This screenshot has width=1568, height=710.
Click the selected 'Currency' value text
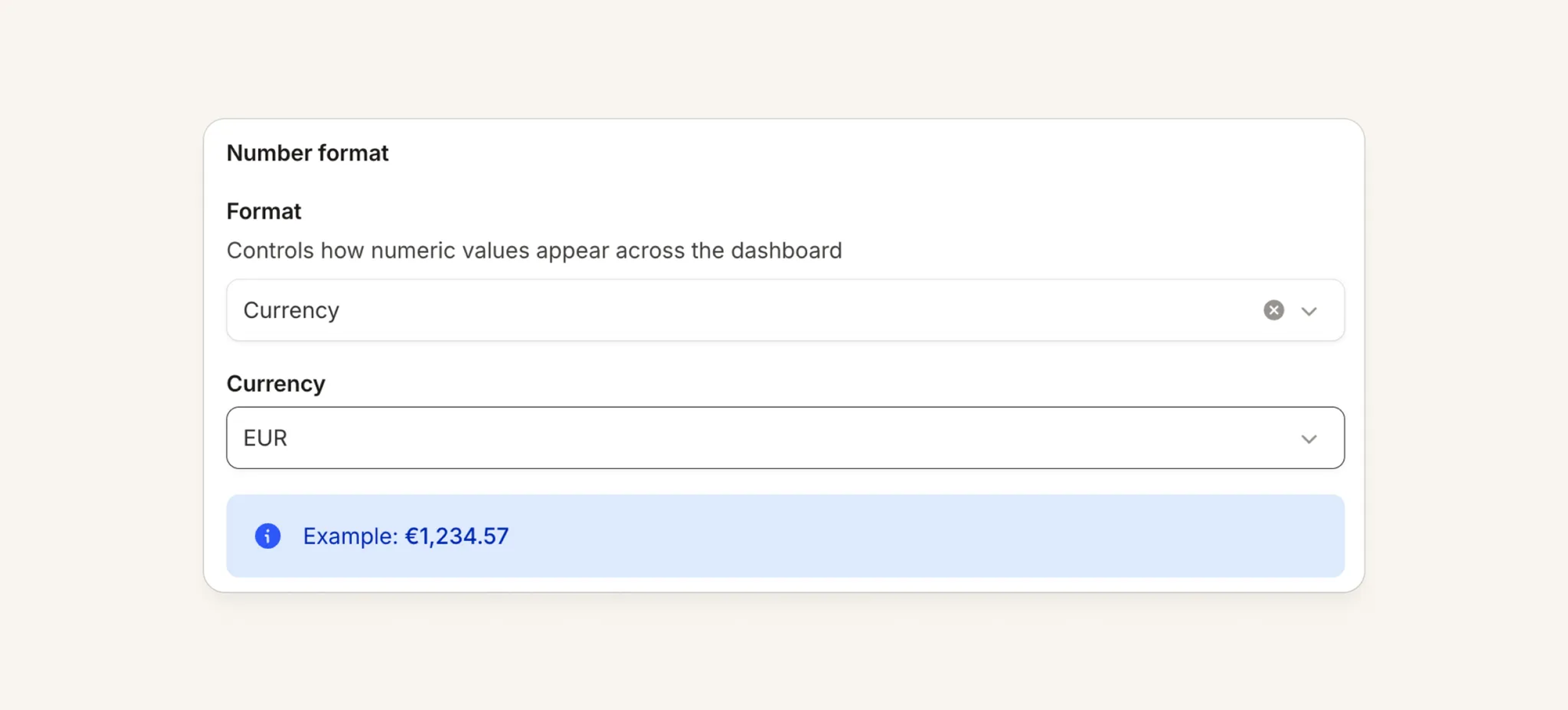(x=291, y=310)
